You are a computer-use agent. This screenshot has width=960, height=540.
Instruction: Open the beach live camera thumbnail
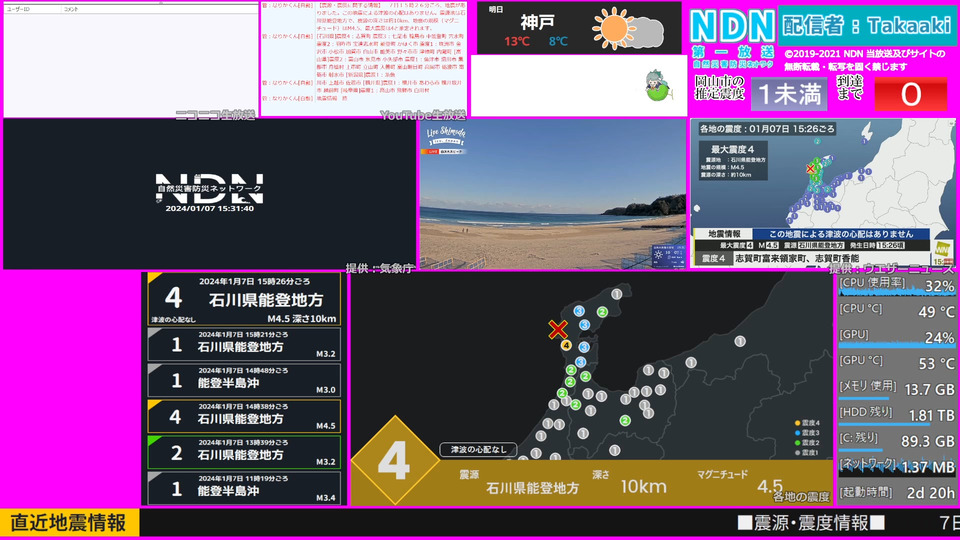pyautogui.click(x=553, y=194)
